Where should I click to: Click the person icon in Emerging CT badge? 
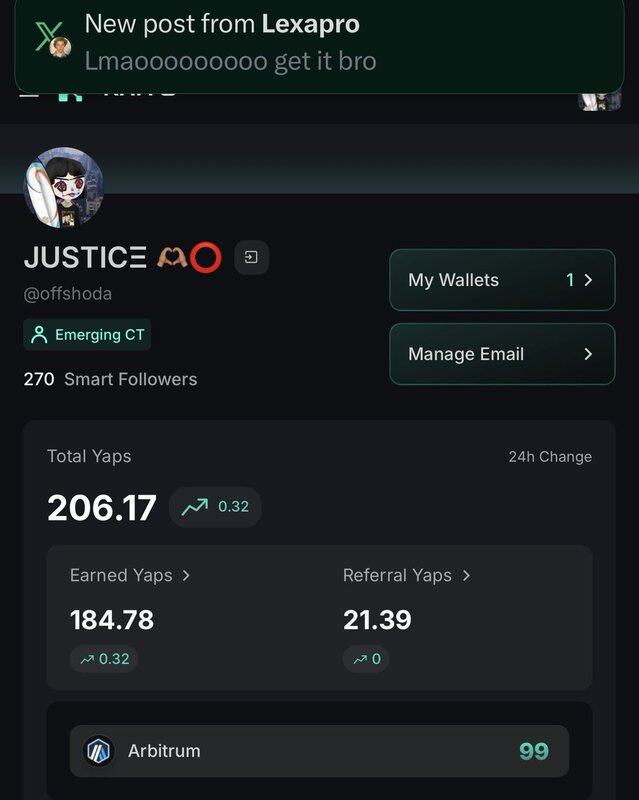[x=40, y=335]
